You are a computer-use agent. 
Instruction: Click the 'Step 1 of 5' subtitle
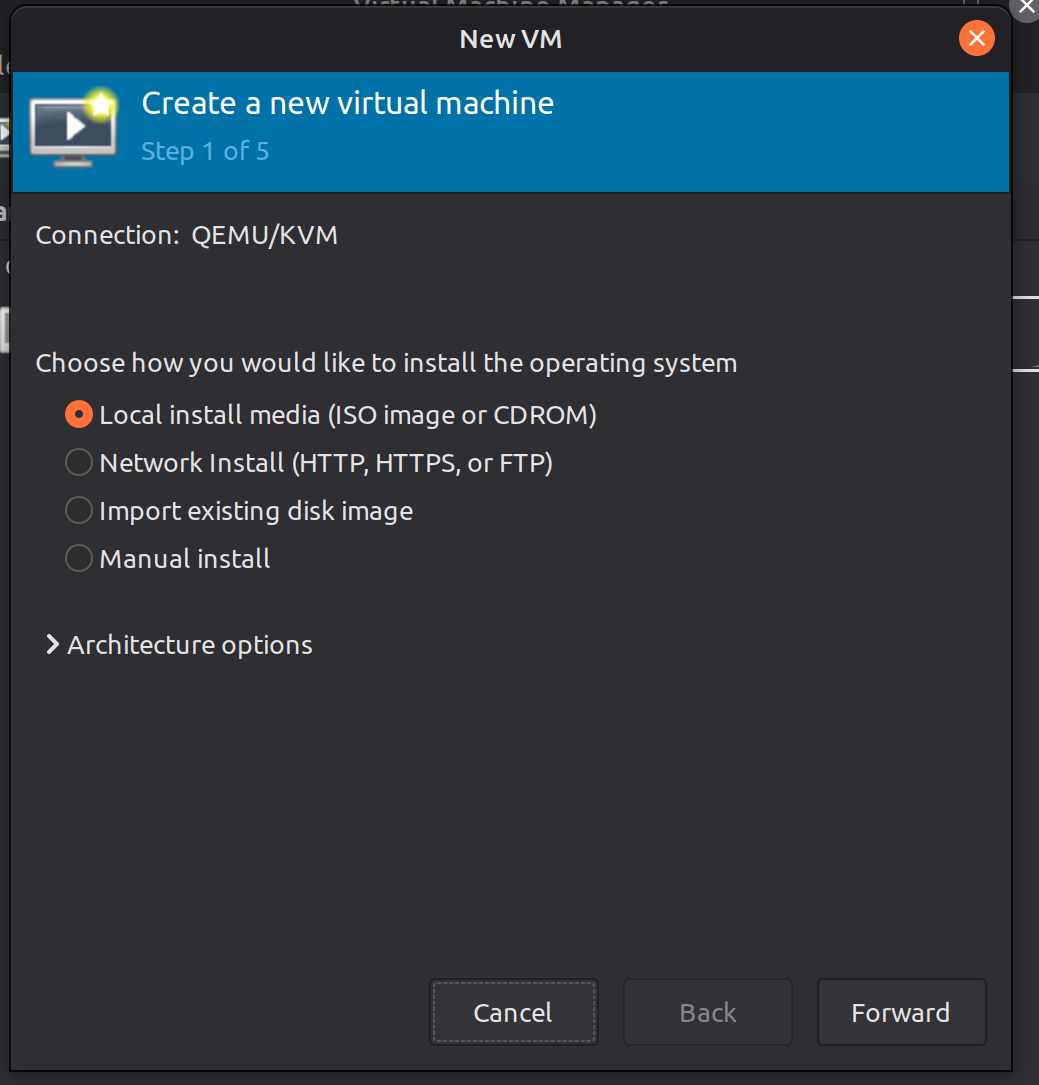tap(205, 151)
